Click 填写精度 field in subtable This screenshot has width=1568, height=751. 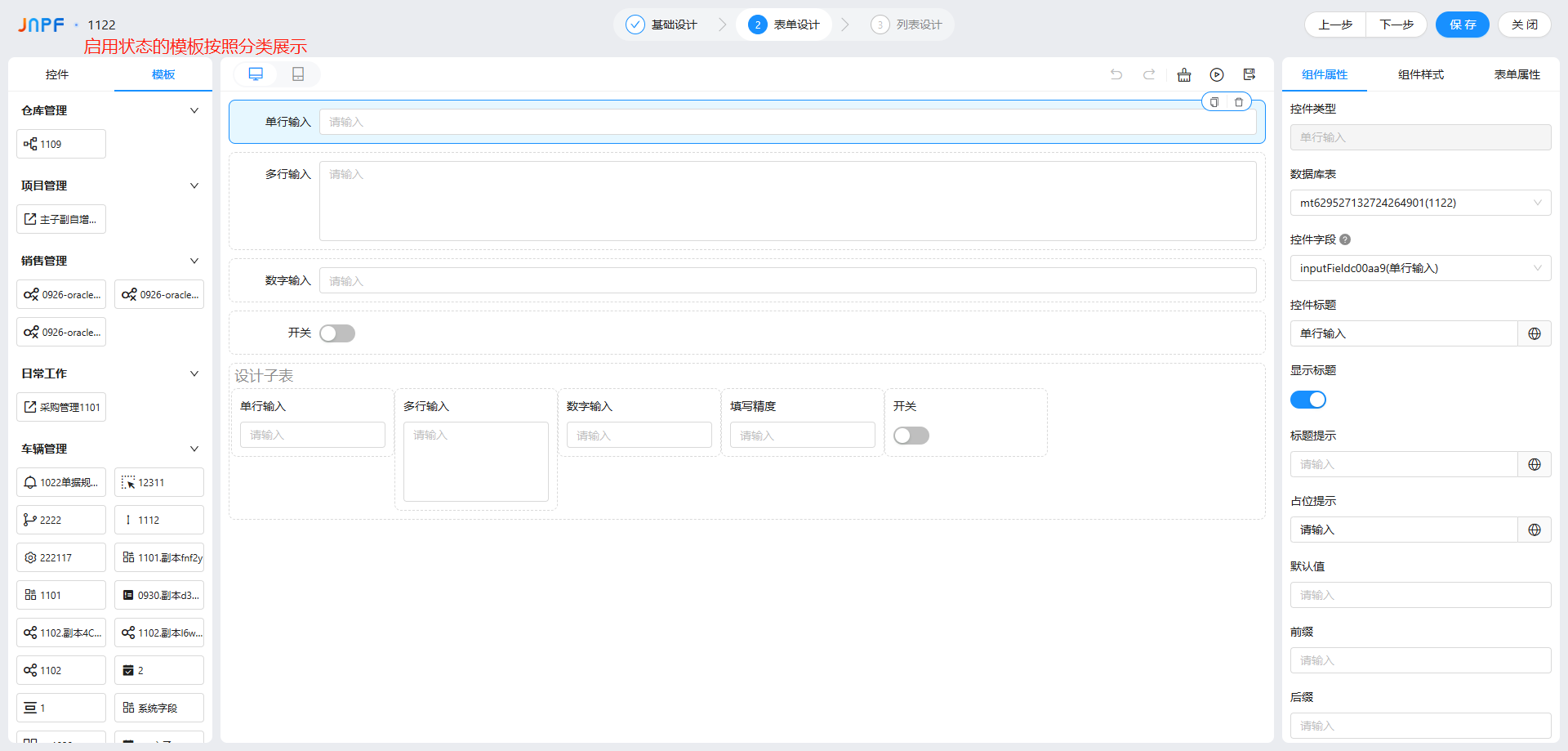(803, 435)
